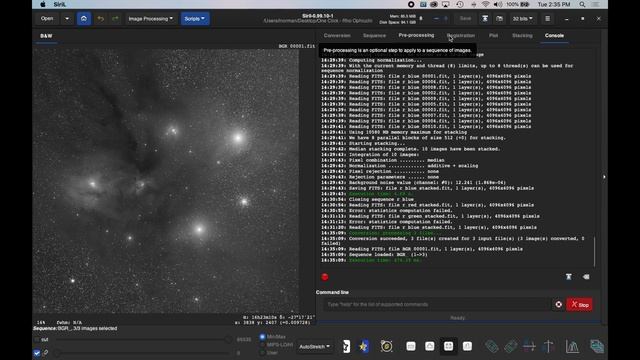Open the histogram transformation icon
The height and width of the screenshot is (360, 640).
(x=572, y=347)
